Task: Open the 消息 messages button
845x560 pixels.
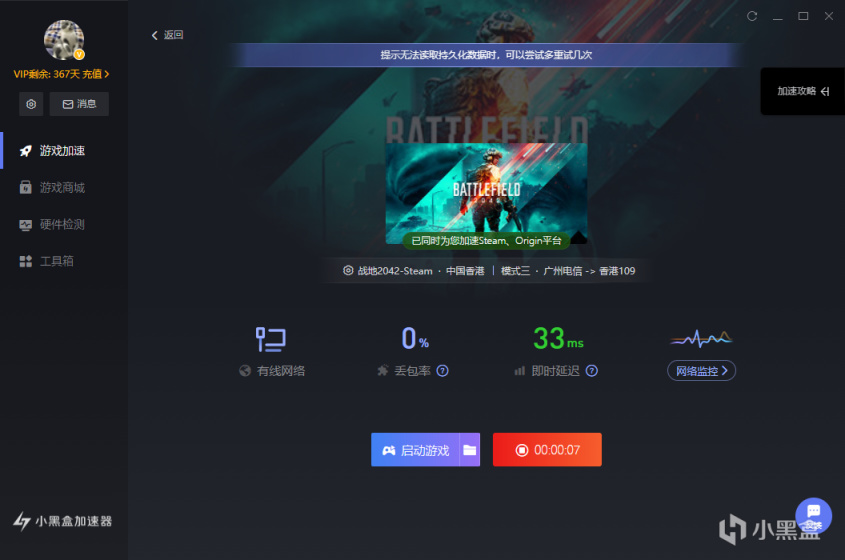Action: (x=79, y=104)
